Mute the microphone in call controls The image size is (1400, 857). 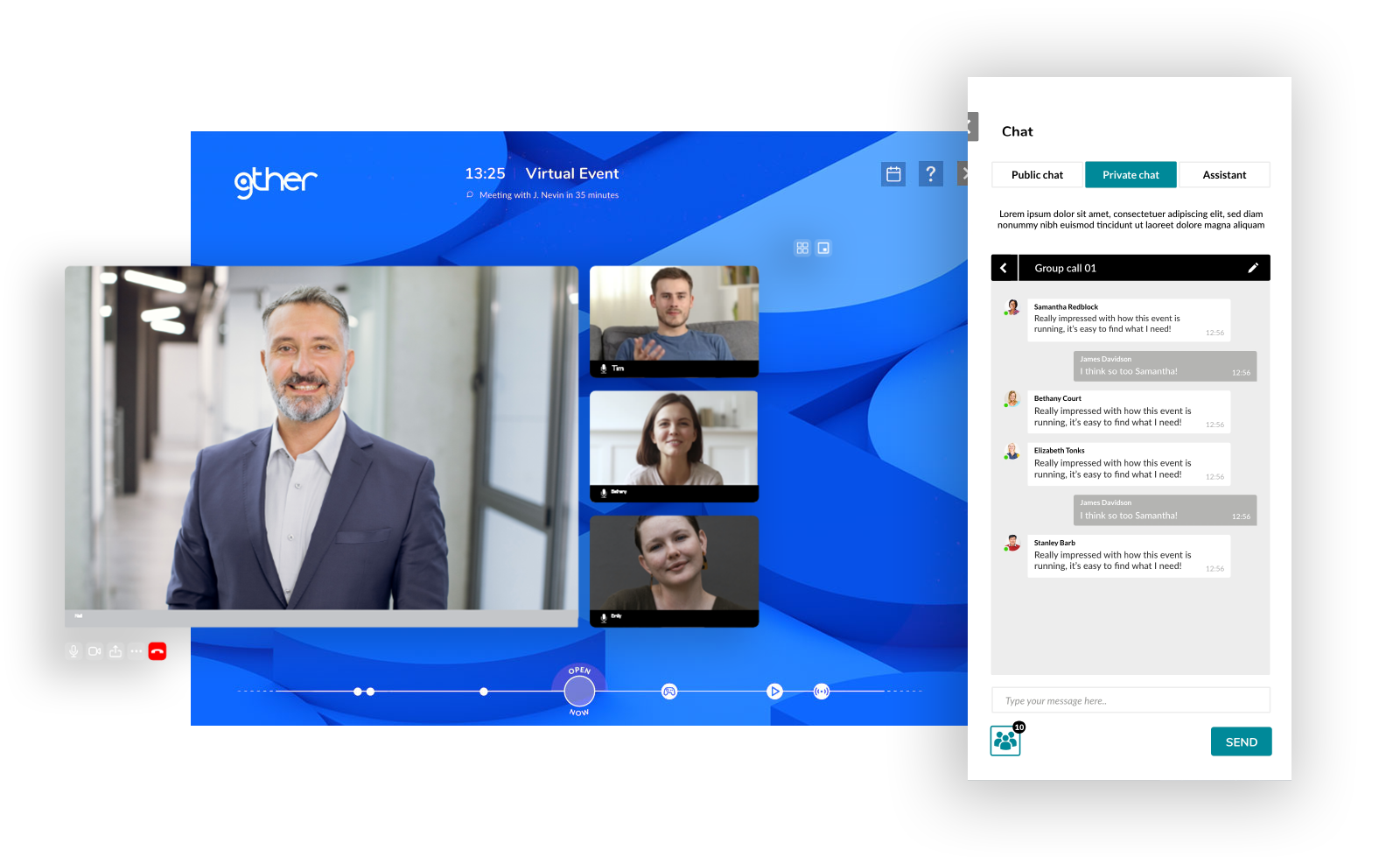pyautogui.click(x=73, y=651)
